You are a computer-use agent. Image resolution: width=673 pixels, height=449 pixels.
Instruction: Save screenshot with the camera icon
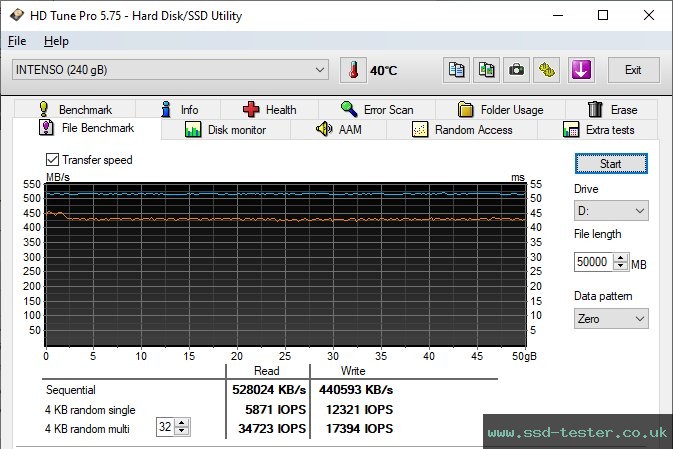pyautogui.click(x=516, y=70)
